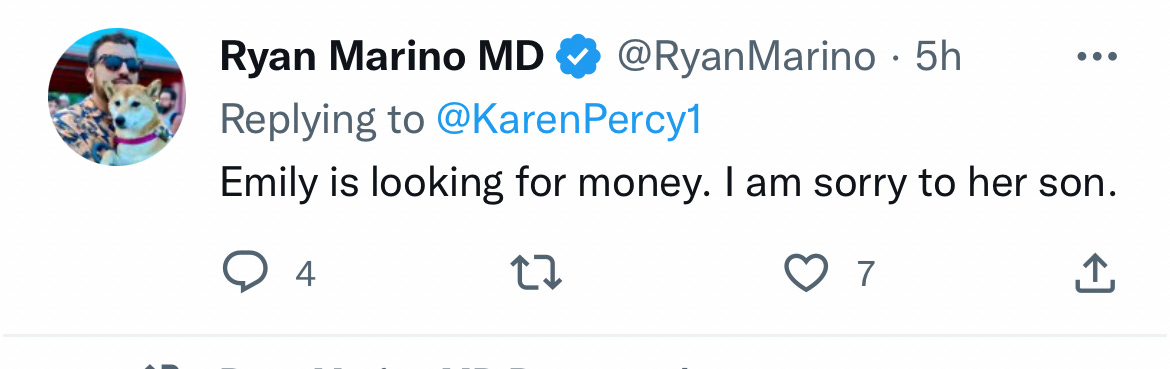
Task: Open the share upload arrow icon
Action: pyautogui.click(x=1095, y=273)
